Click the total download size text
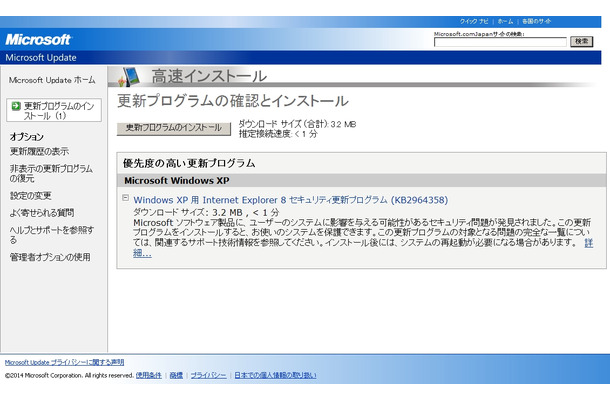 (x=297, y=124)
